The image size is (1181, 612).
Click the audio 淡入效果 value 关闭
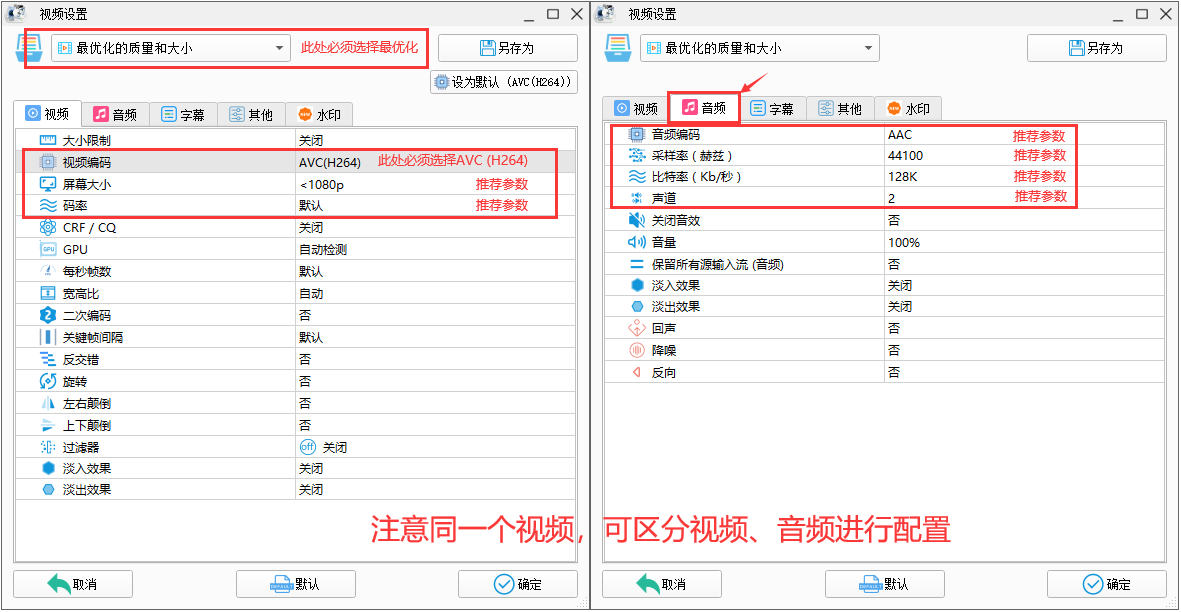click(x=900, y=285)
